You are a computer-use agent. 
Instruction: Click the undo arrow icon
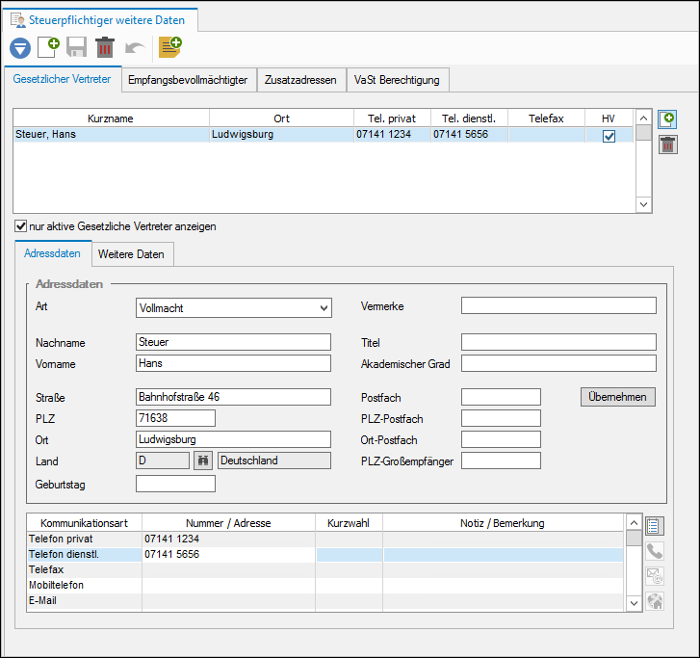coord(134,48)
